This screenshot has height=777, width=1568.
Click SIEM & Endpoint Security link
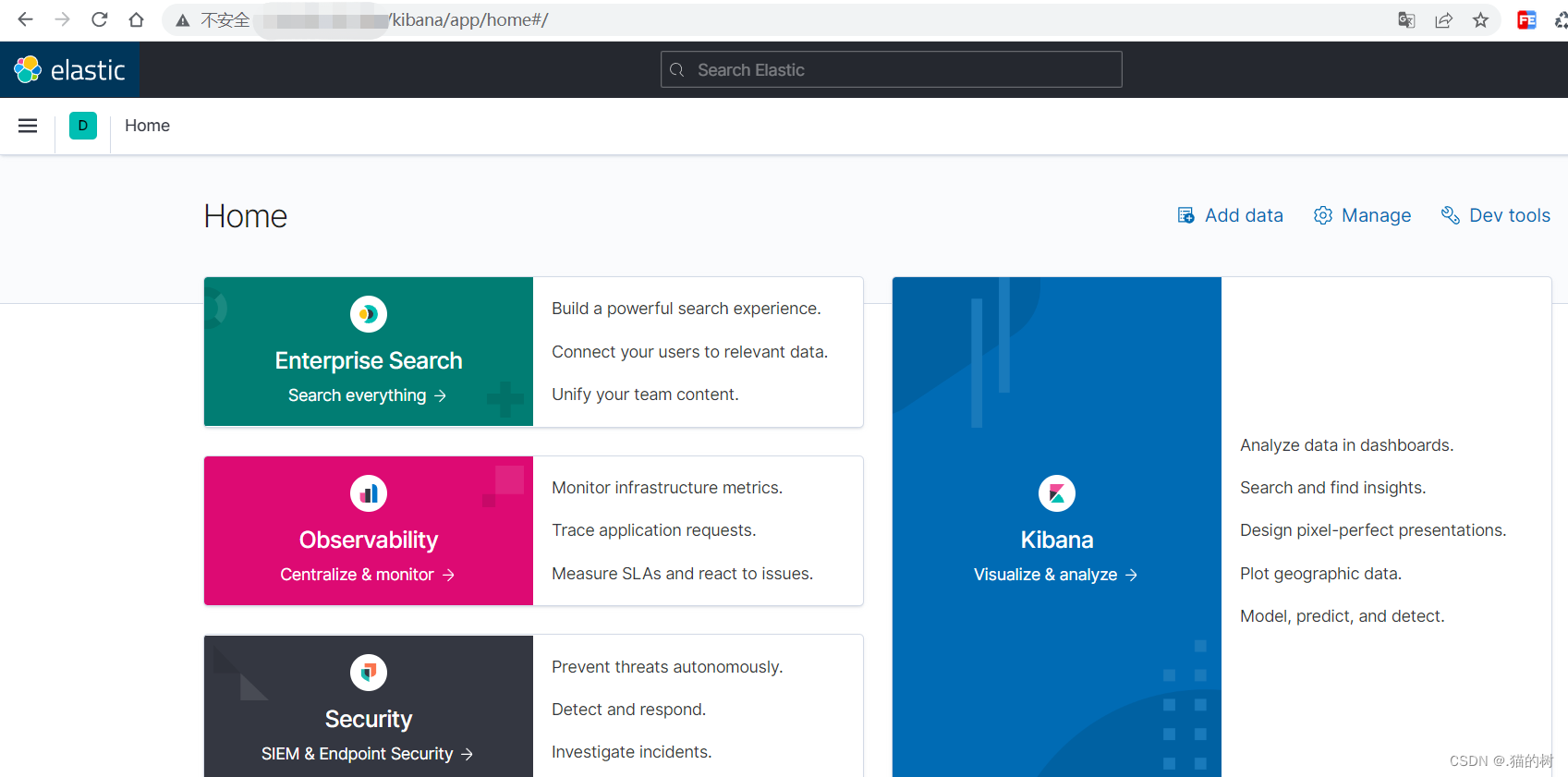point(368,754)
